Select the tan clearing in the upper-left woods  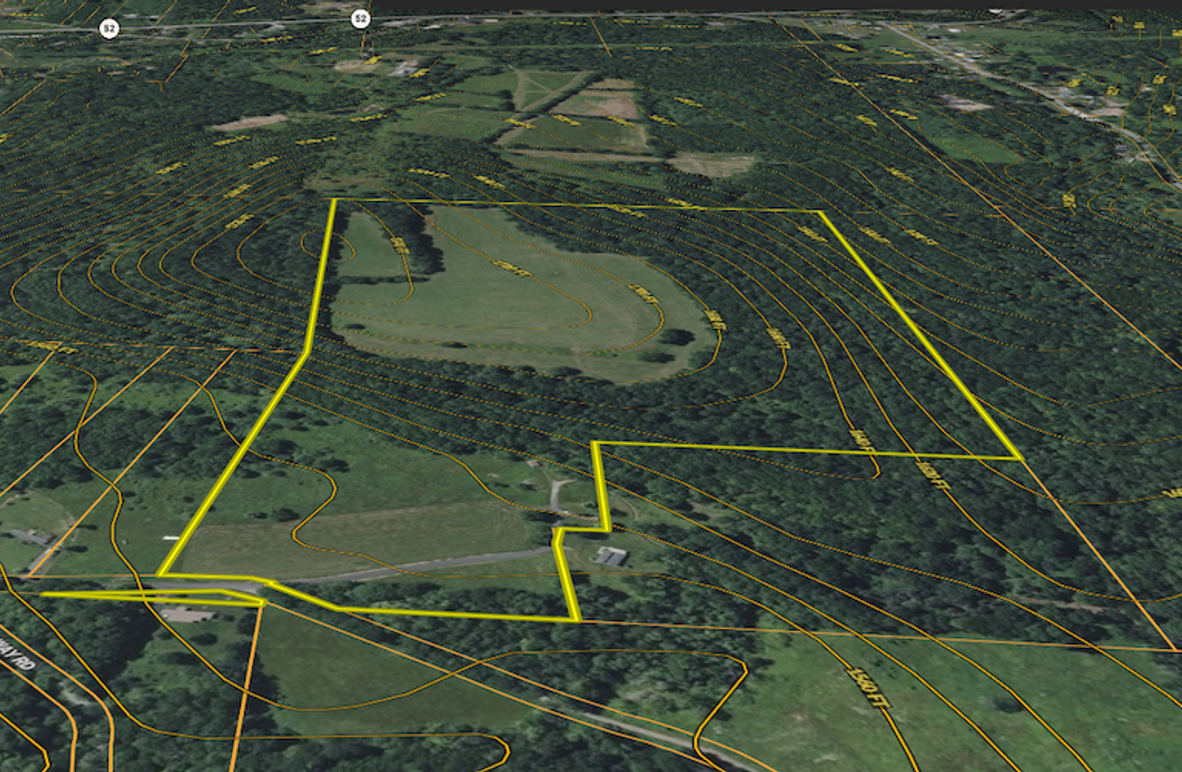(x=248, y=123)
